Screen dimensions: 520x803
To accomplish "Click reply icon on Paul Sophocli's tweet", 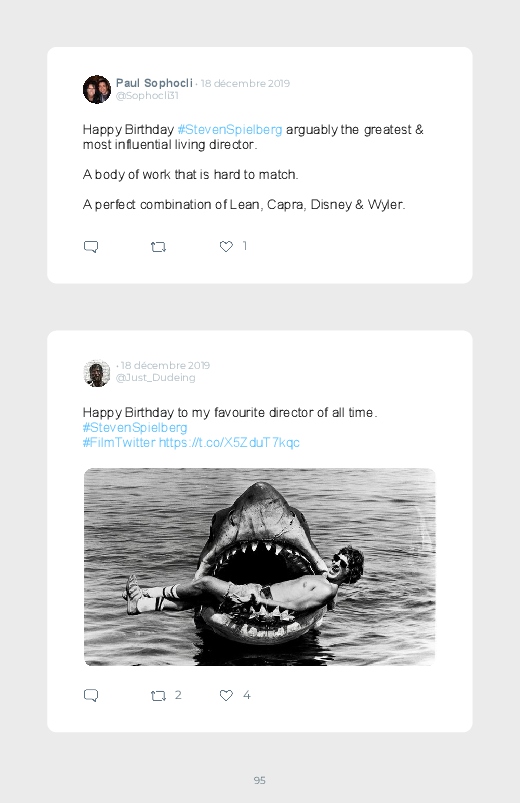I will 91,247.
